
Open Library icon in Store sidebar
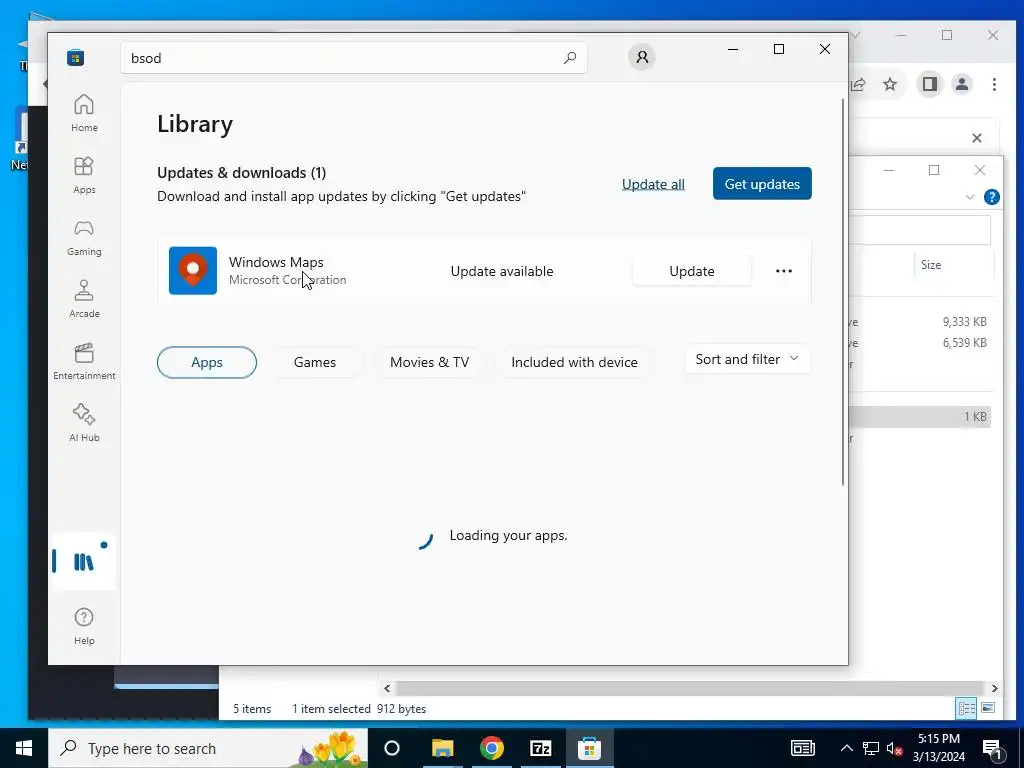pyautogui.click(x=84, y=562)
